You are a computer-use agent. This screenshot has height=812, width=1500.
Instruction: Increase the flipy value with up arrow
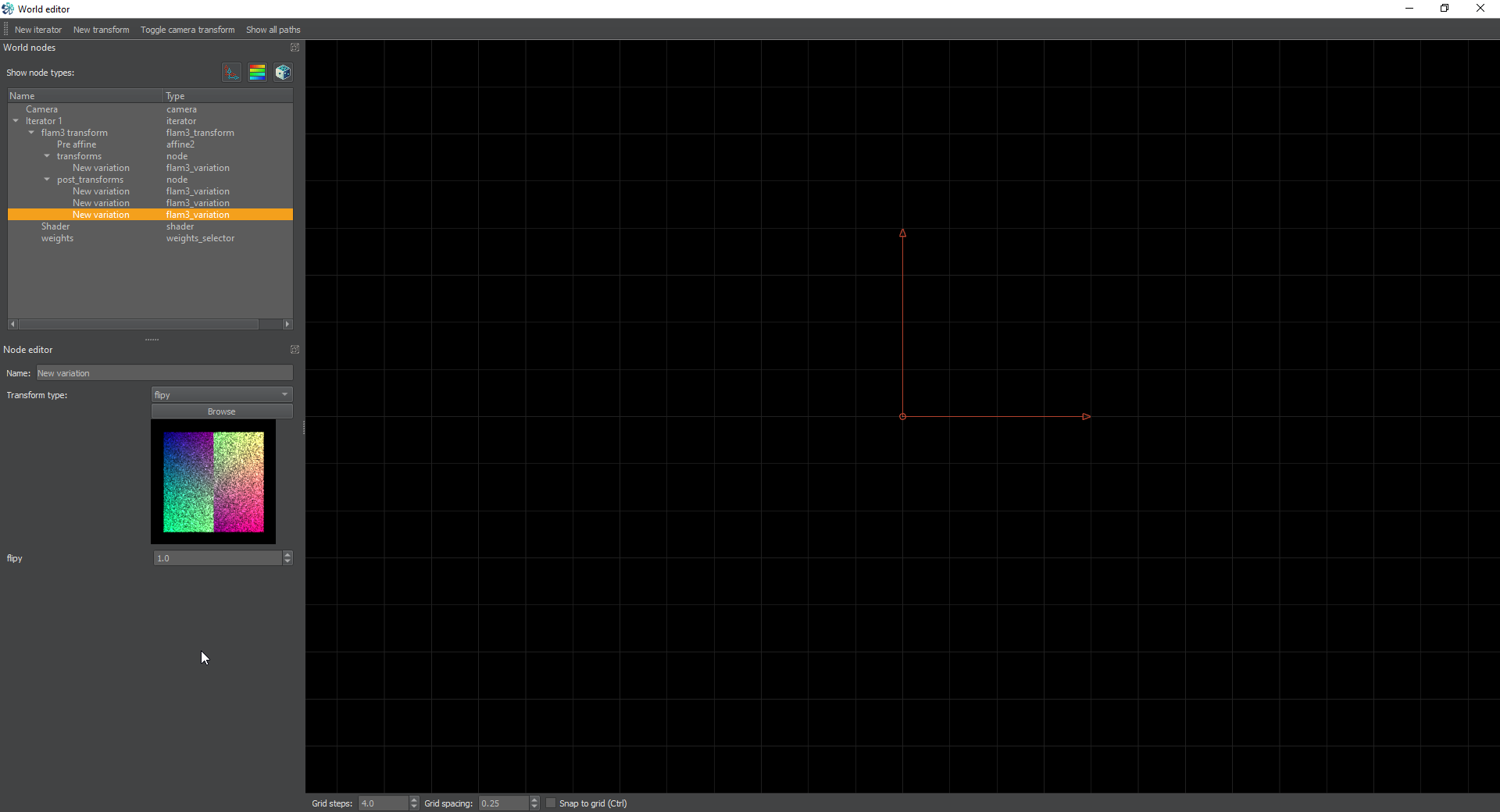coord(287,554)
